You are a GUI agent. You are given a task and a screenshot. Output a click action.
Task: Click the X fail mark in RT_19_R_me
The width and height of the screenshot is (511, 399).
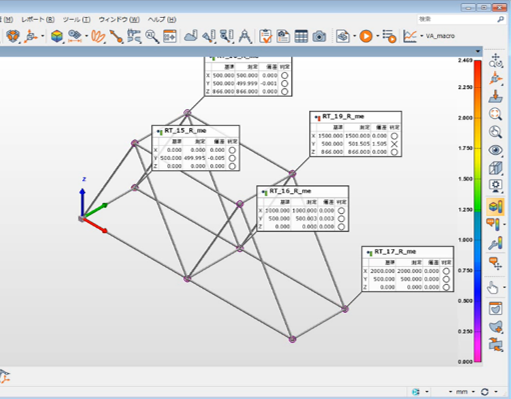point(394,144)
